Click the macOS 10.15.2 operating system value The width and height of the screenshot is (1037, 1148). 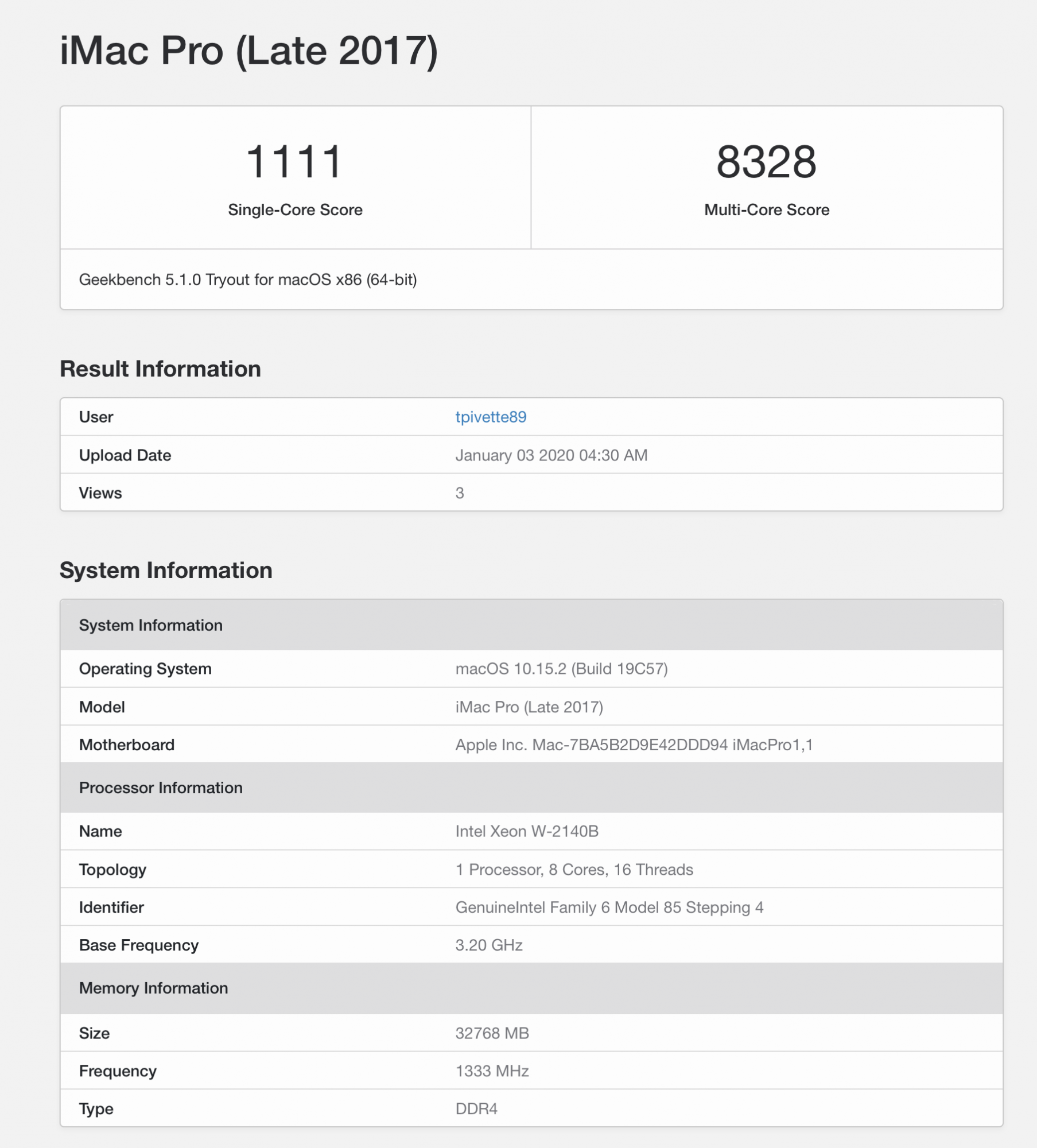tap(561, 669)
